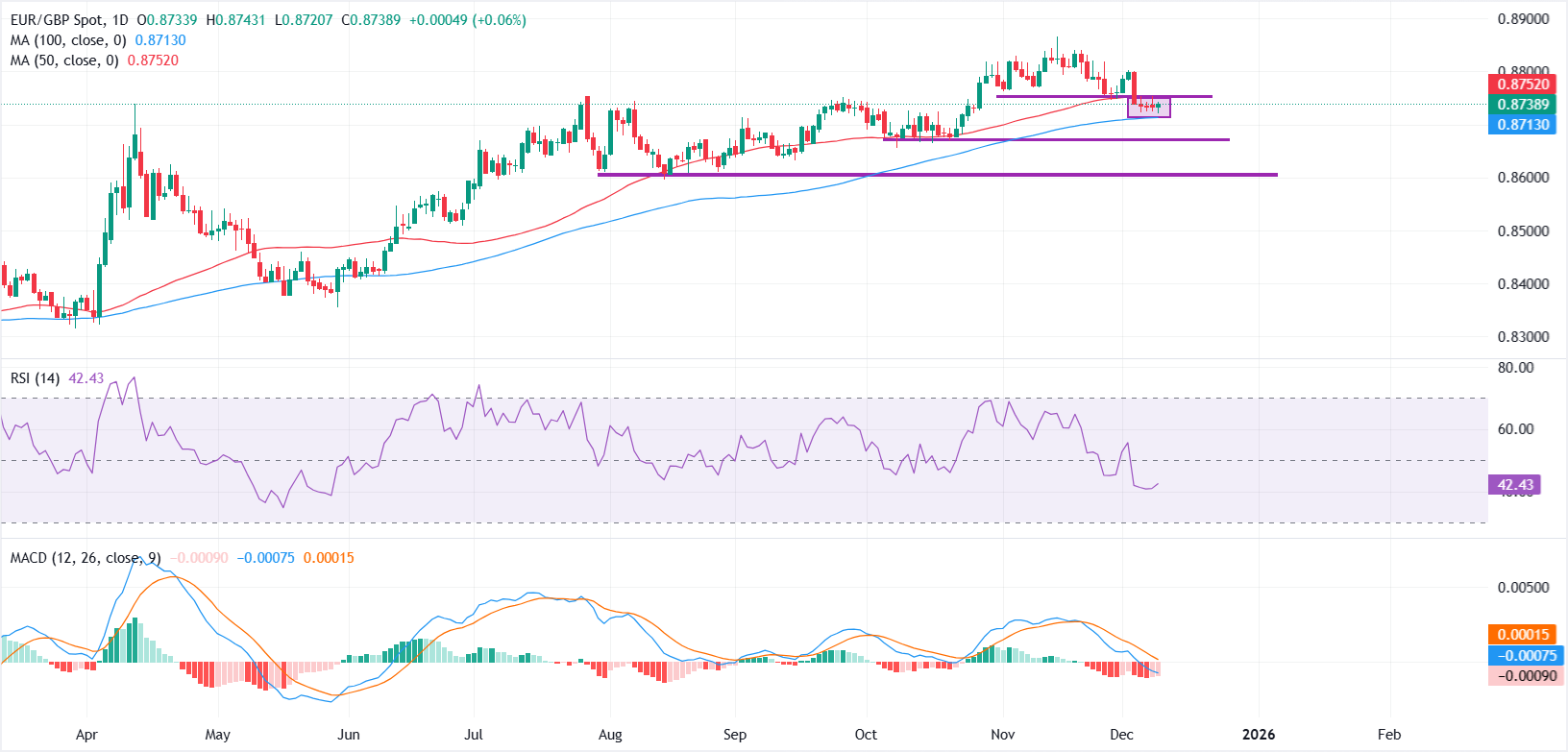Image resolution: width=1568 pixels, height=752 pixels.
Task: Click the 80.00 level on RSI axis
Action: [x=1515, y=368]
